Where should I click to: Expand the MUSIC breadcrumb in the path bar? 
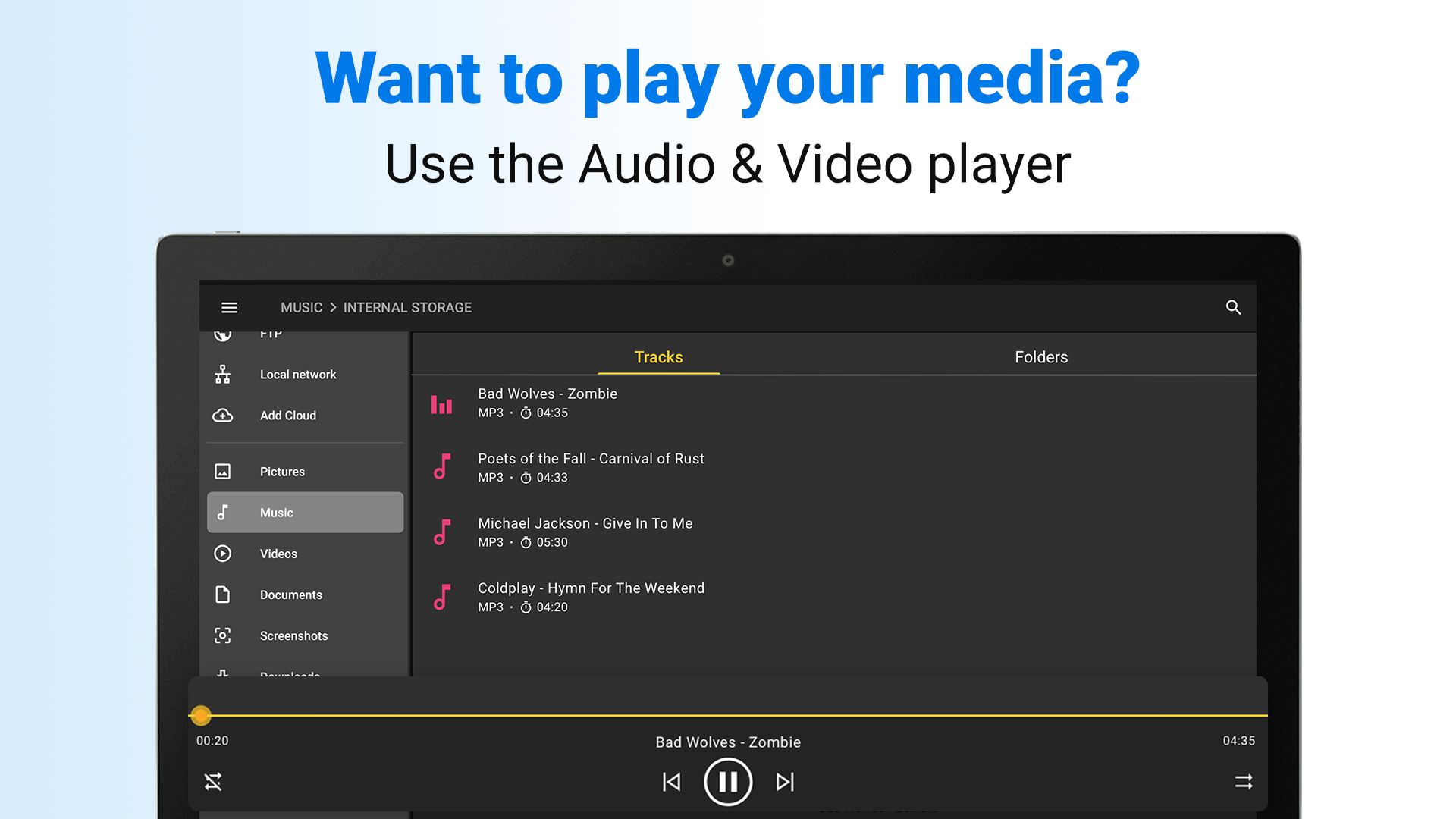[301, 307]
